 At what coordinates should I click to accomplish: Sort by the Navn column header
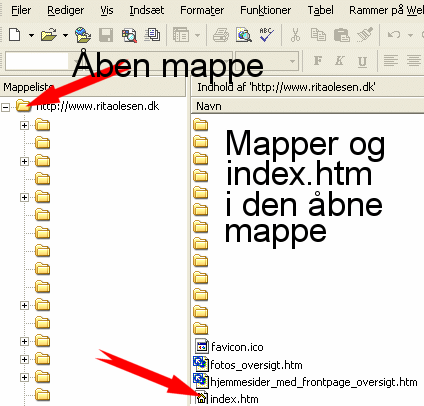tap(307, 106)
